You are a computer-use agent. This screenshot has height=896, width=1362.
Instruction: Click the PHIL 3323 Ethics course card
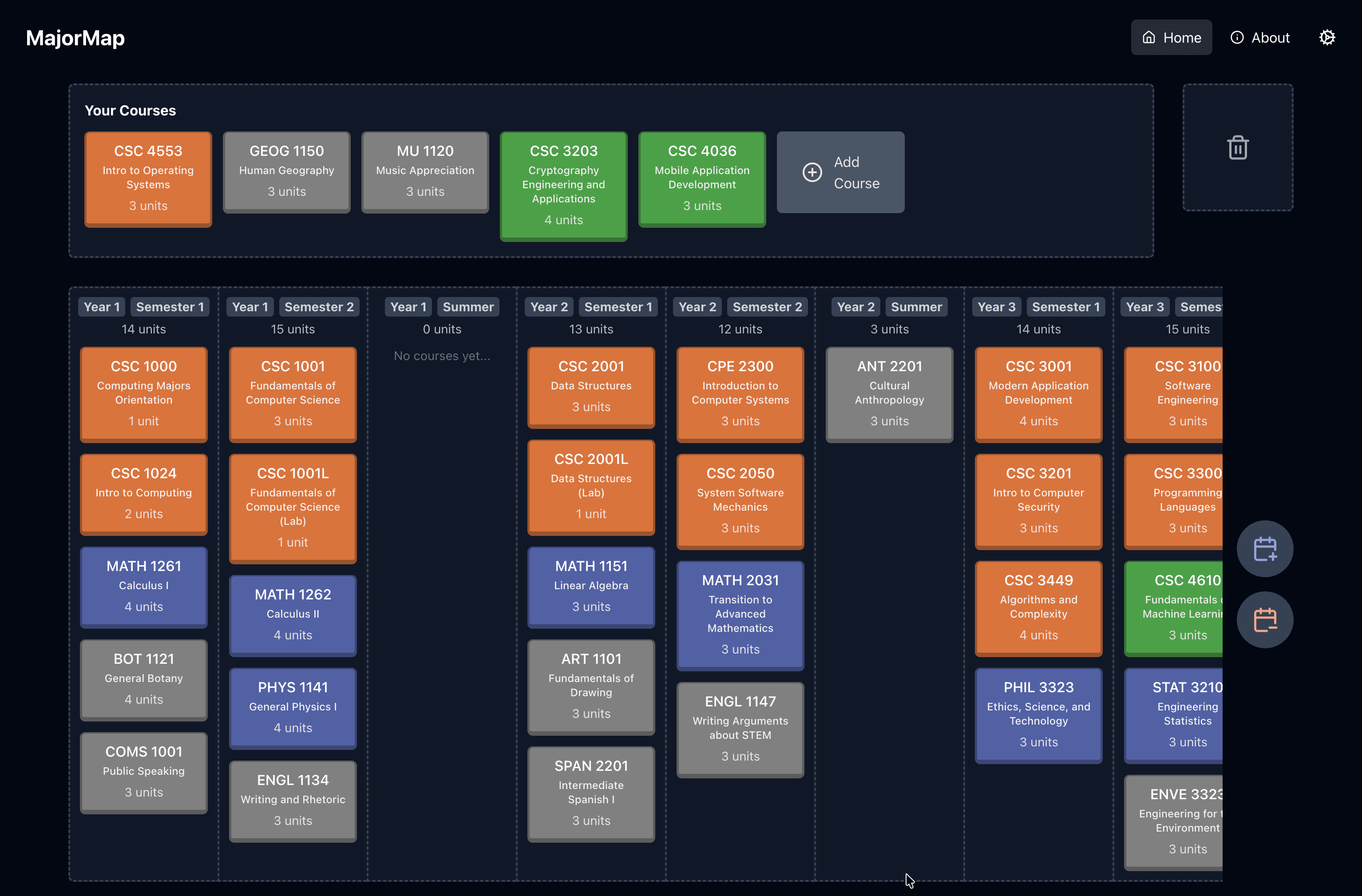tap(1038, 715)
